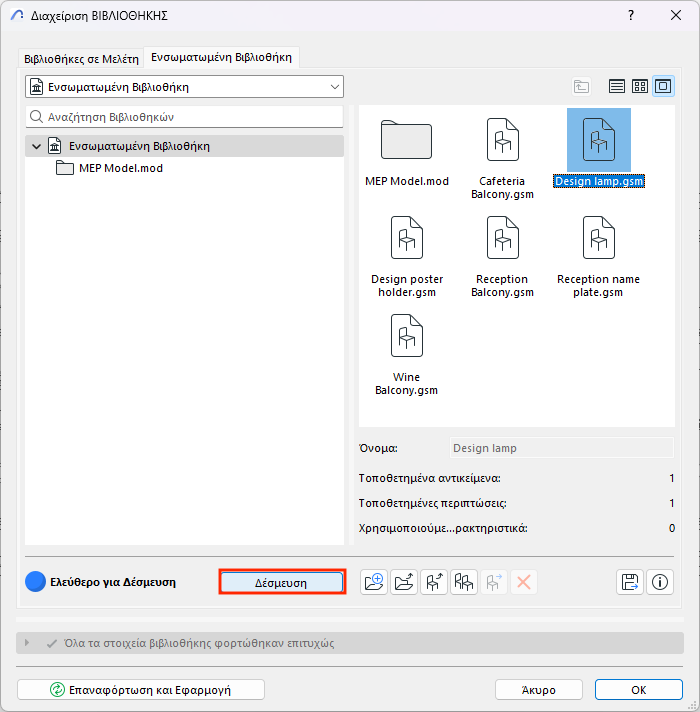Click Όλα τα στοιχεία βιβλιοθήκης φορτώθηκαν επιτυχώς text
Image resolution: width=700 pixels, height=712 pixels.
pos(199,643)
